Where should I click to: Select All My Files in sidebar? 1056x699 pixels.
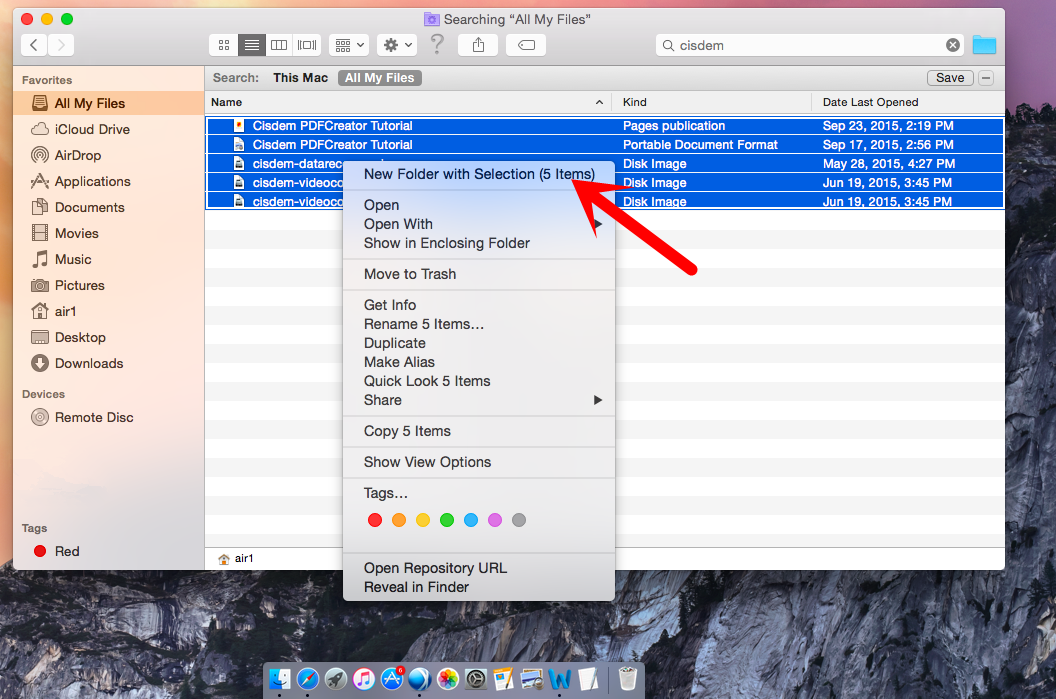[108, 103]
